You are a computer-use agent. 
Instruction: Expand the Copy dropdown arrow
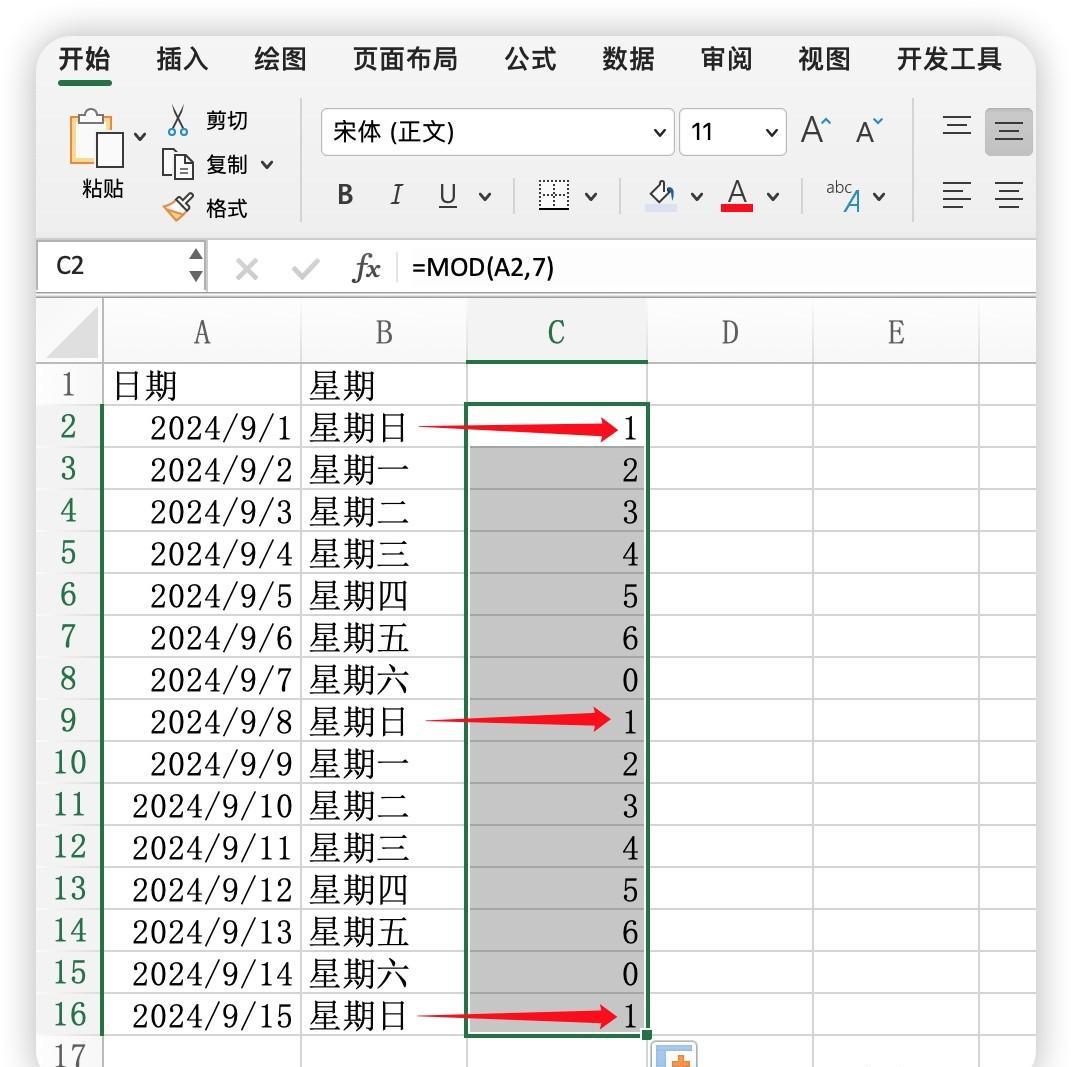pos(267,165)
